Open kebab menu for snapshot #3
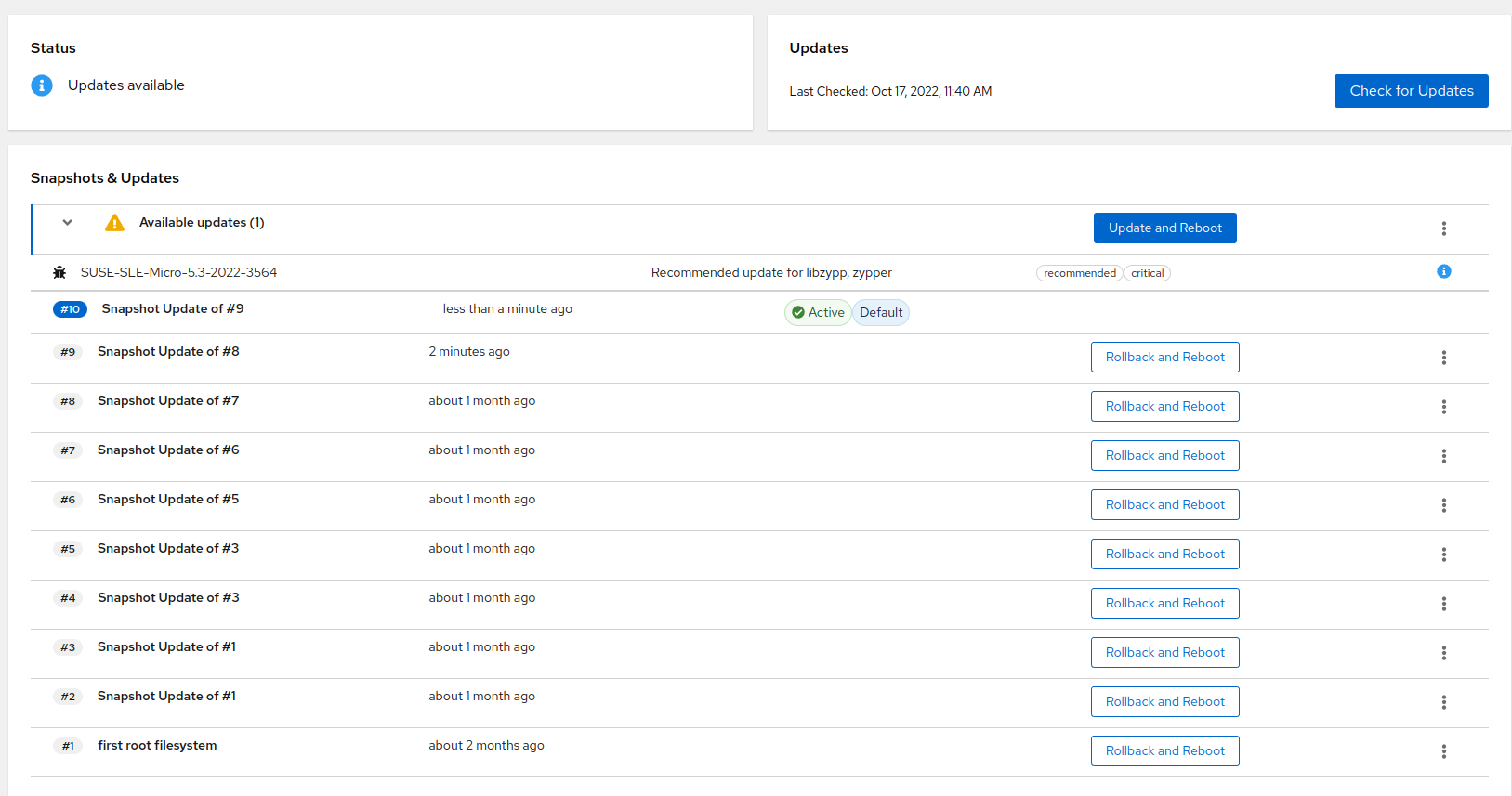Screen dimensions: 1512x796 click(1444, 653)
